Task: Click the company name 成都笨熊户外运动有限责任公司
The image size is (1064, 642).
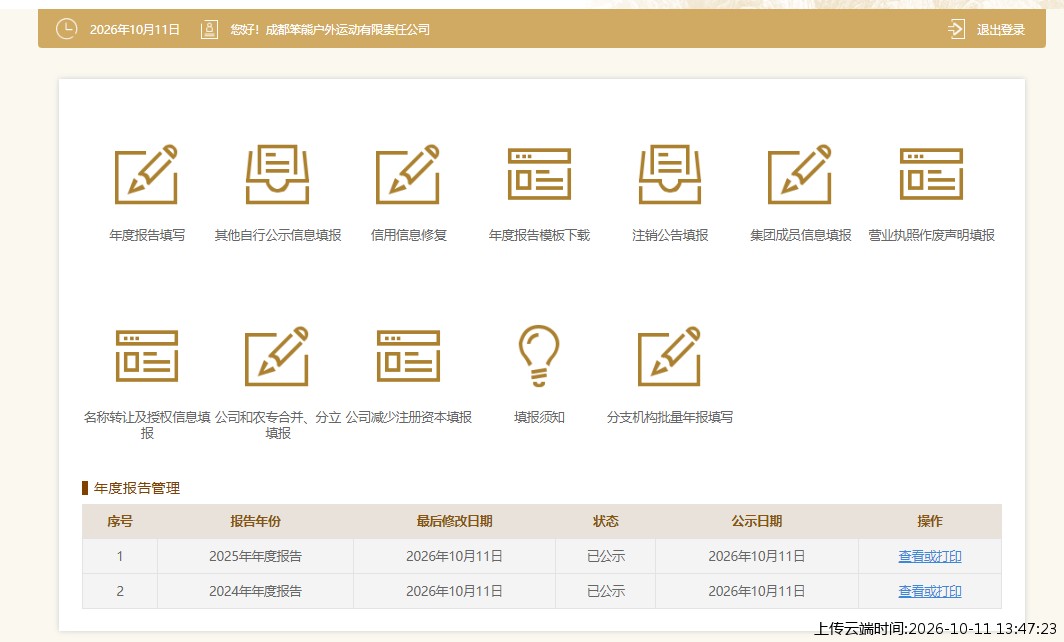Action: (347, 29)
